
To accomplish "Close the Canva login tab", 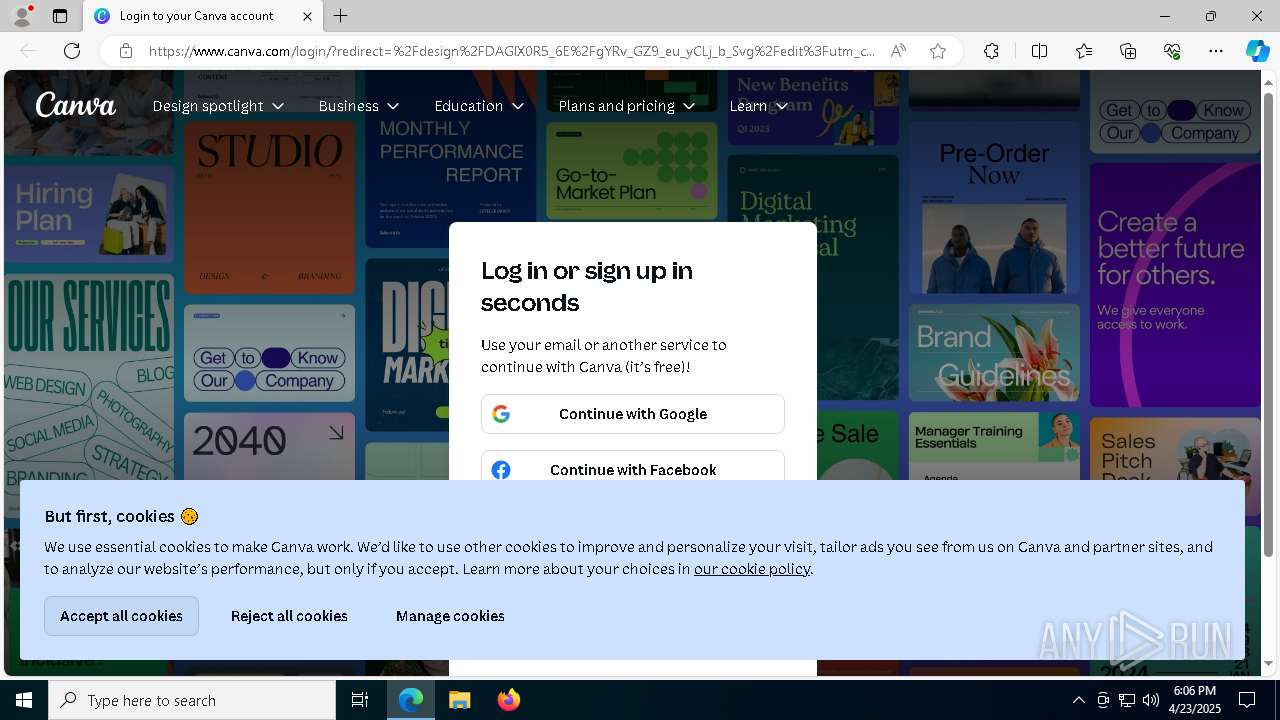I will coord(307,16).
